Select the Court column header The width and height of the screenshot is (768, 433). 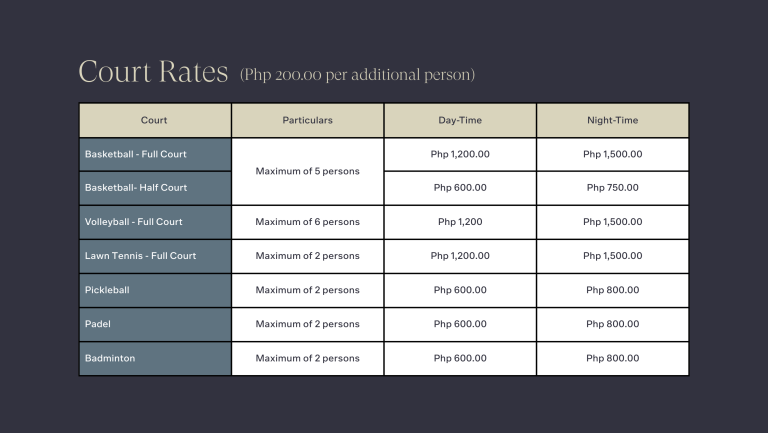tap(154, 120)
